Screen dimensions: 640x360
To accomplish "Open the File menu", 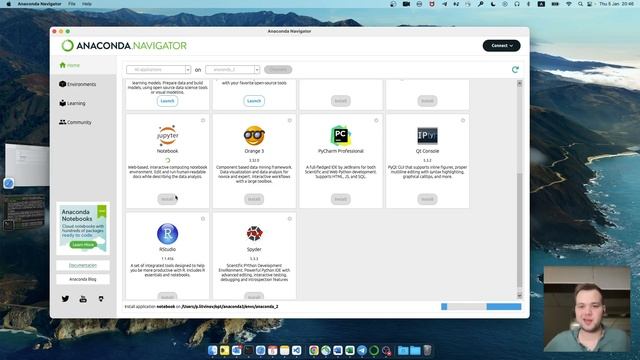I will [x=72, y=4].
